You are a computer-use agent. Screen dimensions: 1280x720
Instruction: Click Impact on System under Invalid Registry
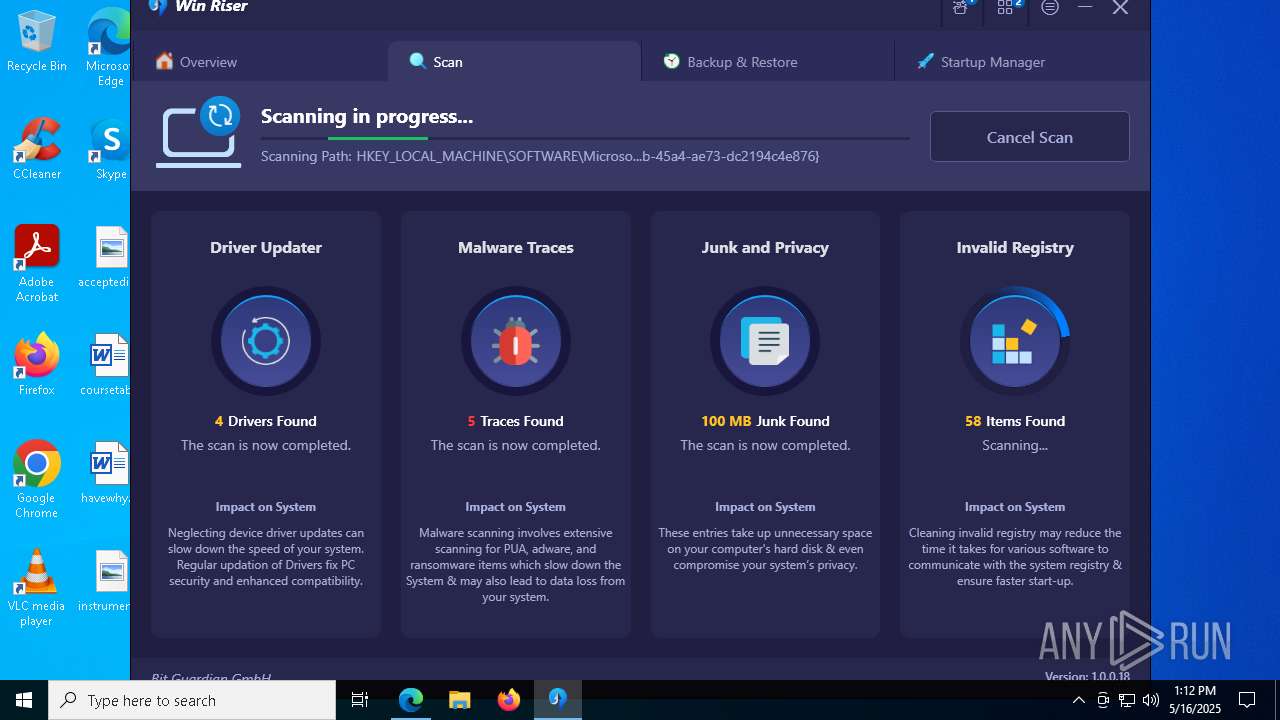pyautogui.click(x=1015, y=507)
